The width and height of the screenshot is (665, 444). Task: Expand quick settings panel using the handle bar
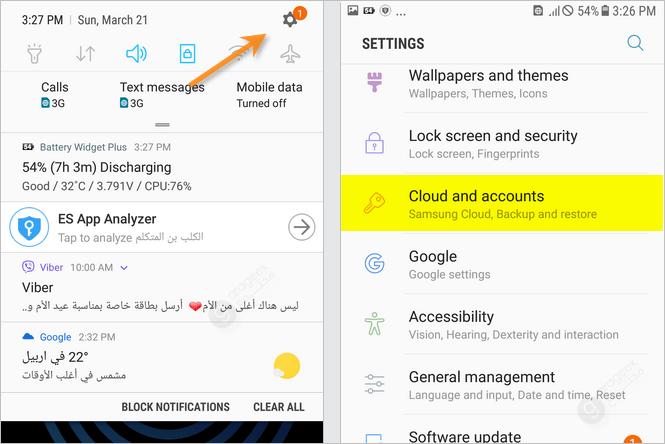click(162, 125)
